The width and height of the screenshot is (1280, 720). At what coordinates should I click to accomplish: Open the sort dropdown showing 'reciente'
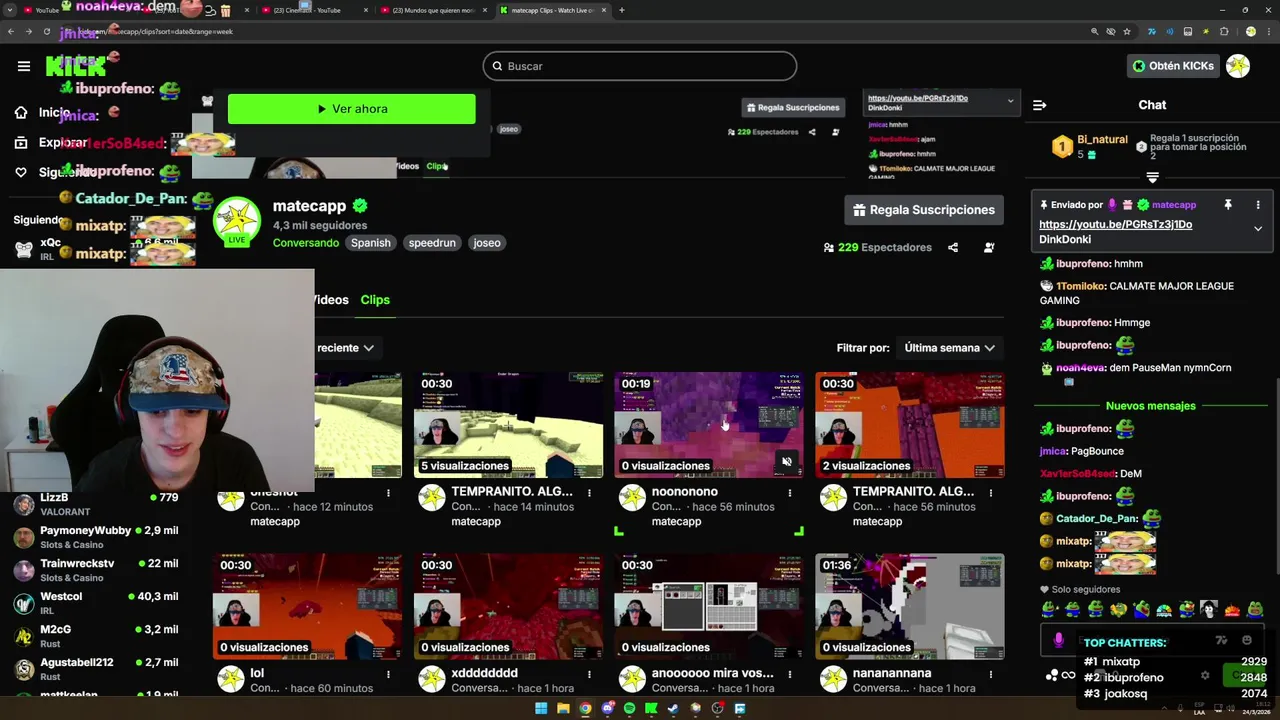click(x=345, y=348)
